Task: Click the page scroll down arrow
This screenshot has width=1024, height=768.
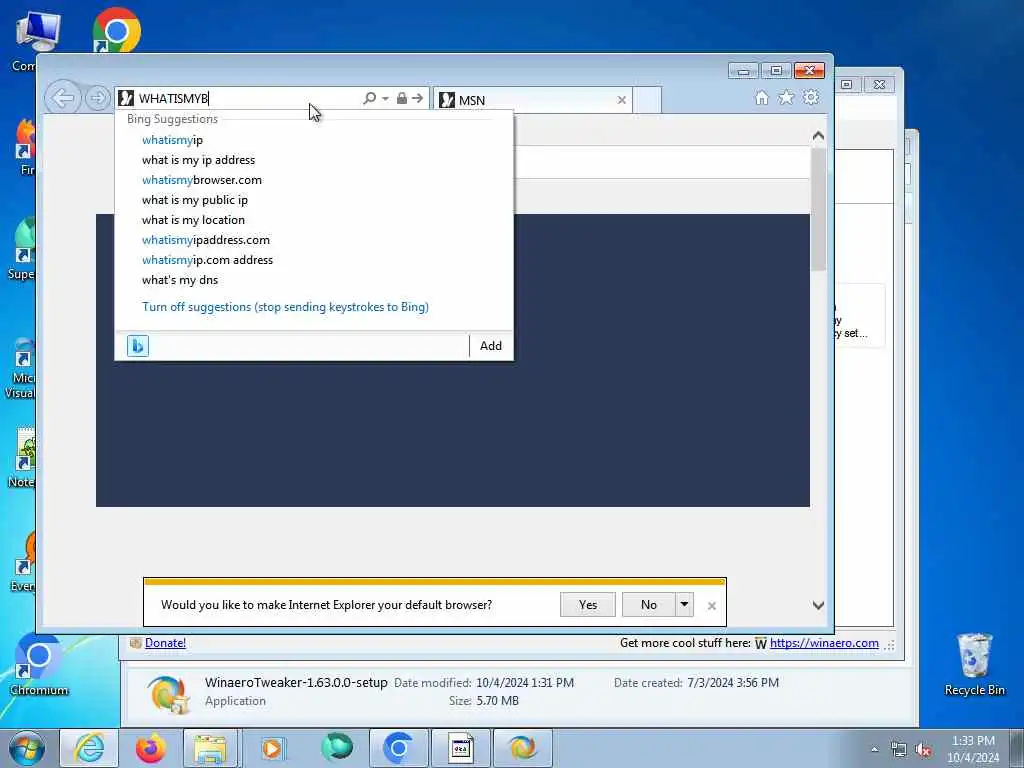Action: tap(818, 605)
